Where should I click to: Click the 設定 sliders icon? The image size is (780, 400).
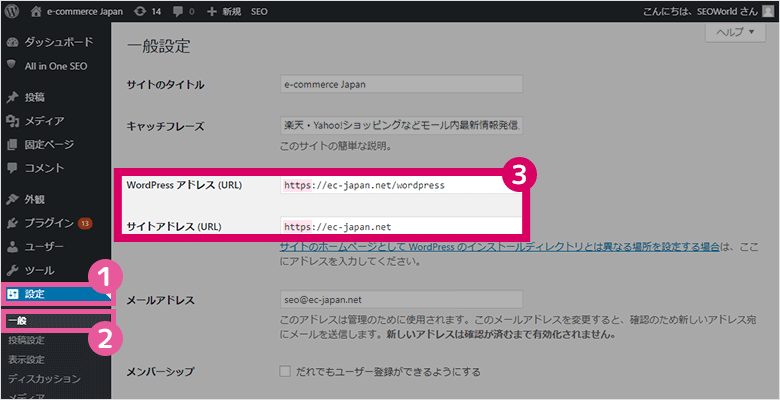pyautogui.click(x=13, y=295)
